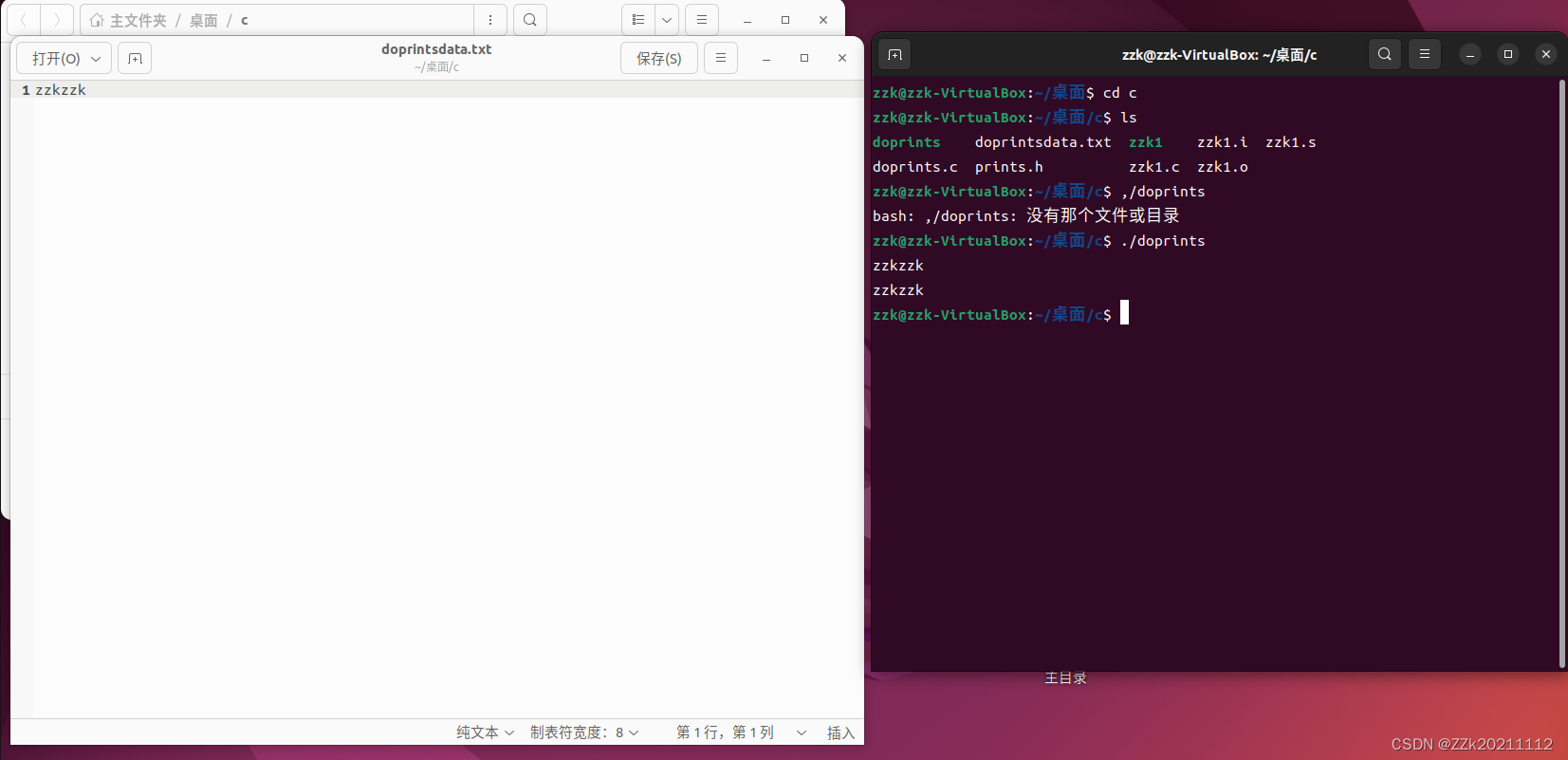Click 保存(S) save button
This screenshot has height=760, width=1568.
(659, 59)
